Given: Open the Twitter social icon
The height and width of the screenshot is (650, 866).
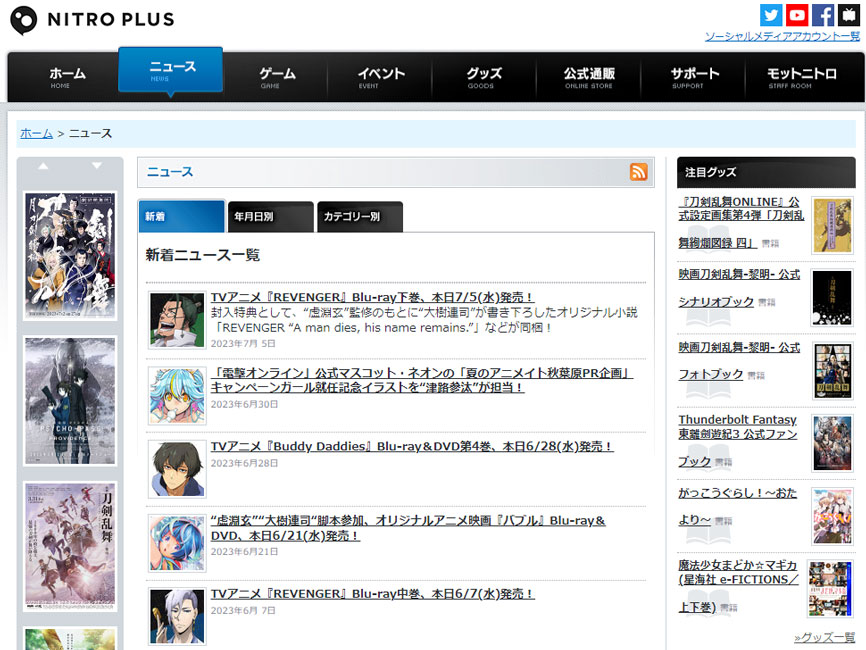Looking at the screenshot, I should coord(770,15).
